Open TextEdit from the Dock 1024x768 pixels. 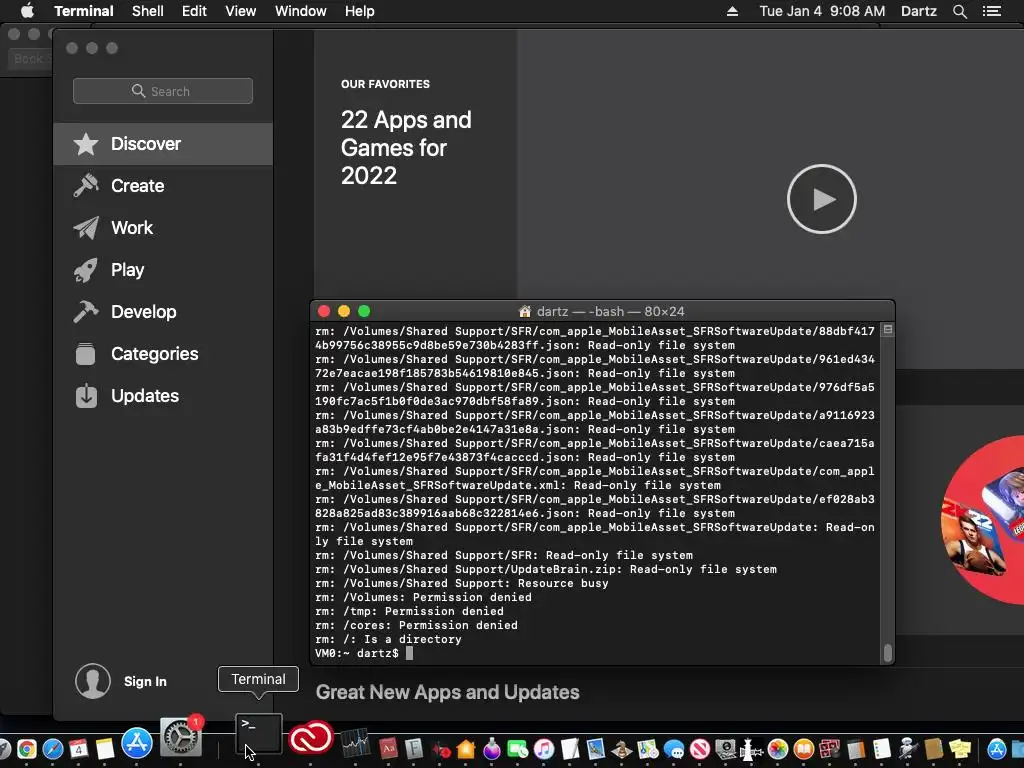point(569,748)
